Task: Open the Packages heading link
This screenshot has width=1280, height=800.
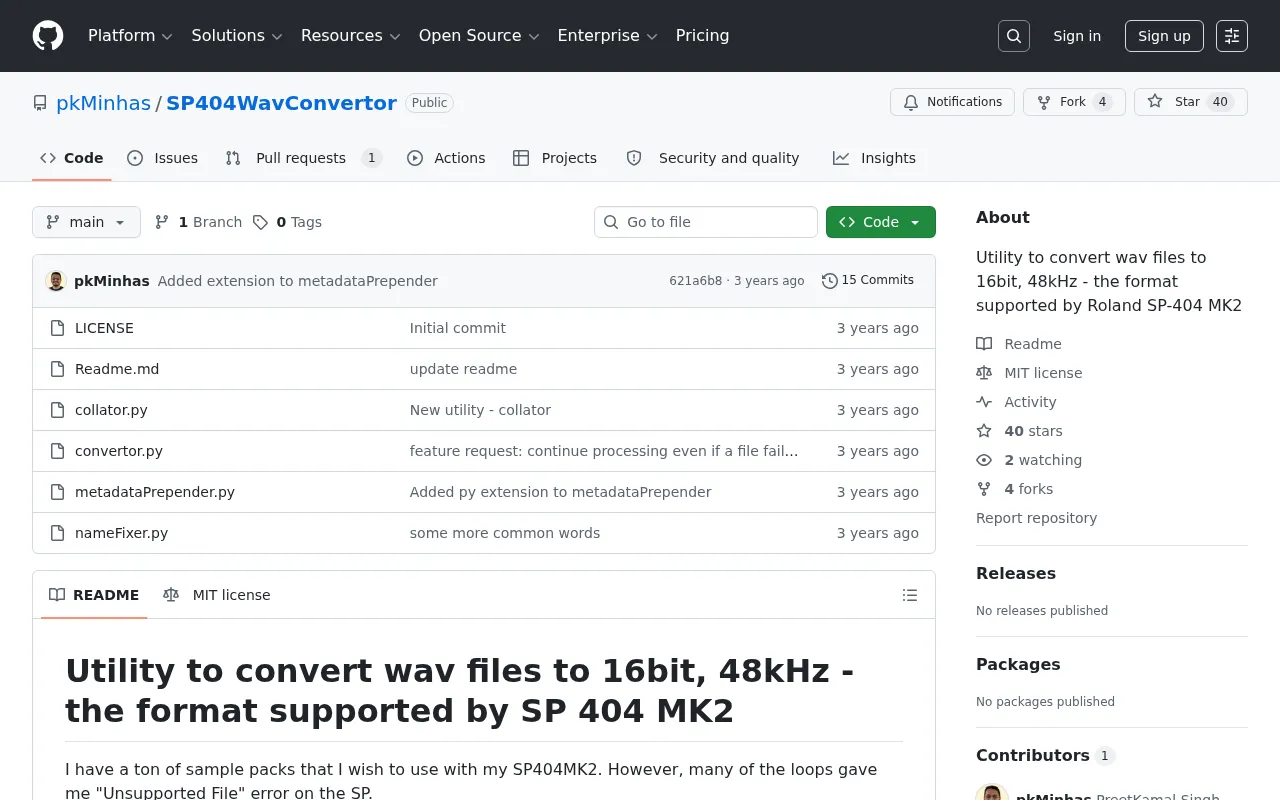Action: 1018,664
